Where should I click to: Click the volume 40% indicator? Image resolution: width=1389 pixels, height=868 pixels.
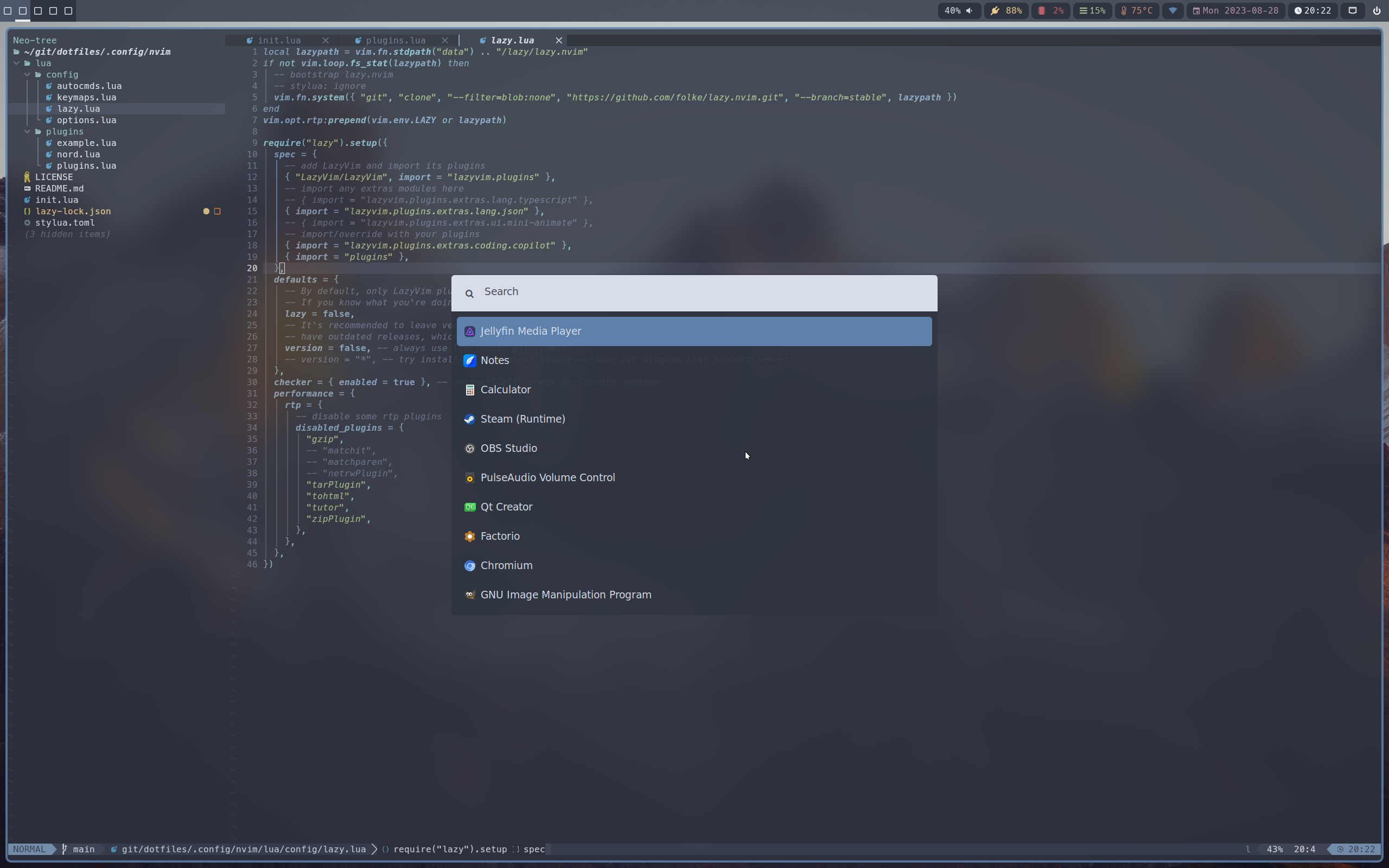click(x=959, y=10)
